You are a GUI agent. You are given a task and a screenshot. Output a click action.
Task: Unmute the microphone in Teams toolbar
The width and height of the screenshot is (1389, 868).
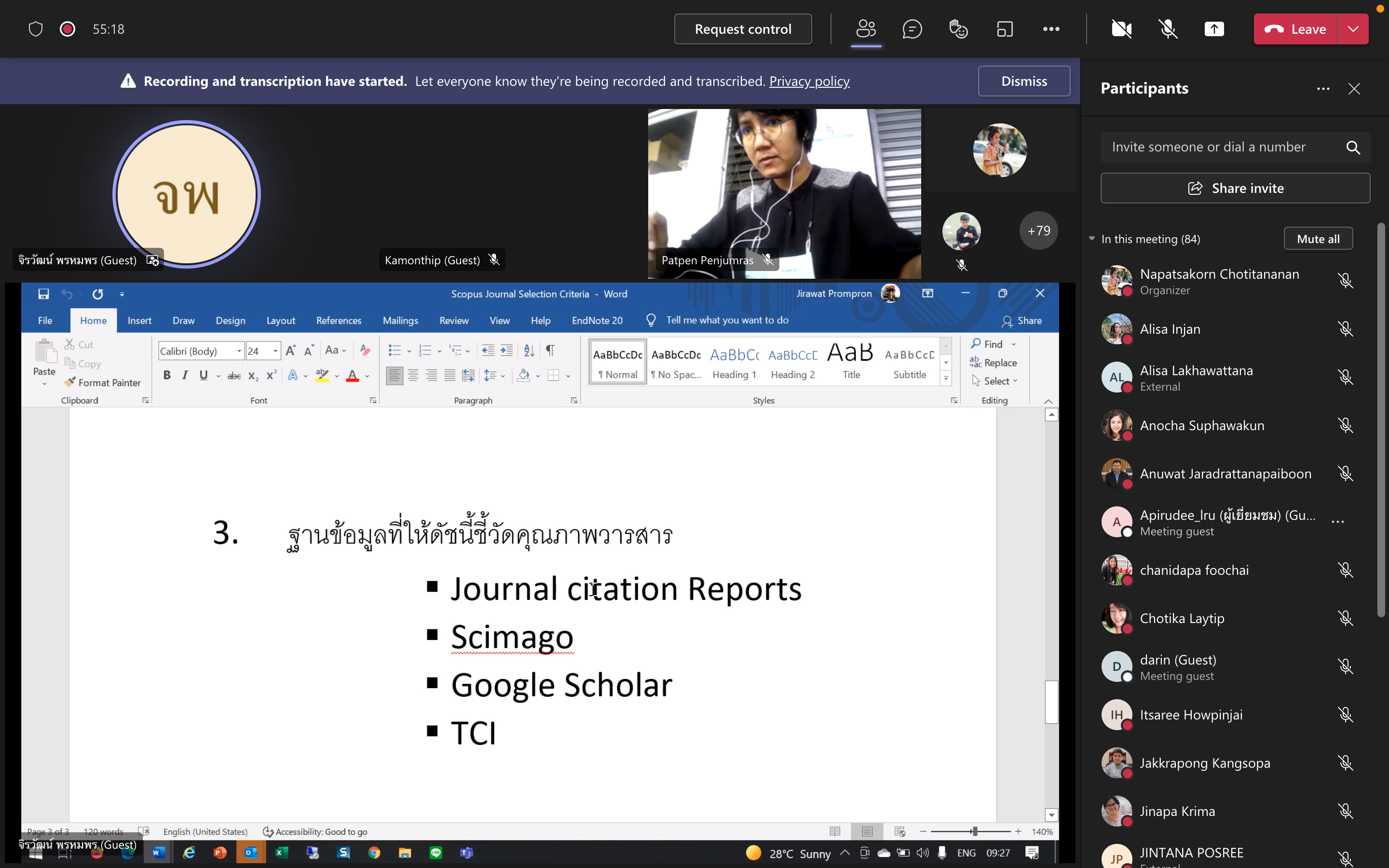(1168, 29)
